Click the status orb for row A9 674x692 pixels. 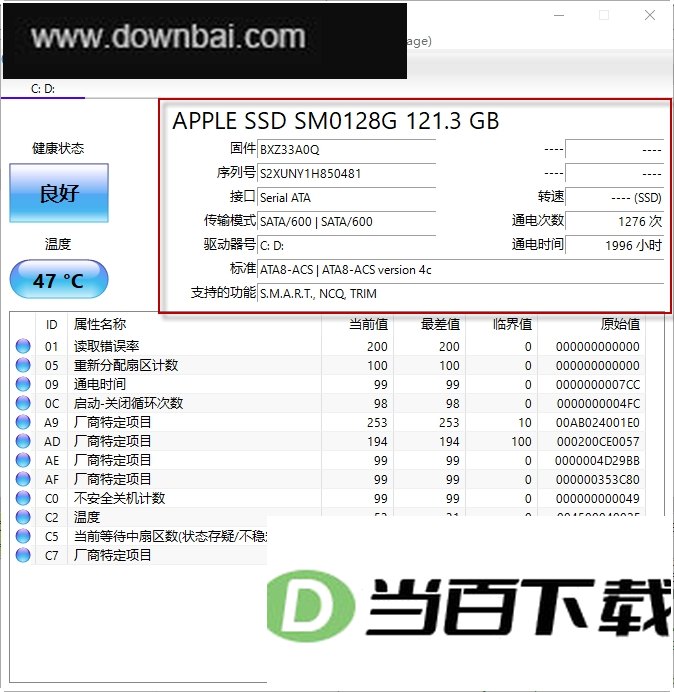point(23,422)
